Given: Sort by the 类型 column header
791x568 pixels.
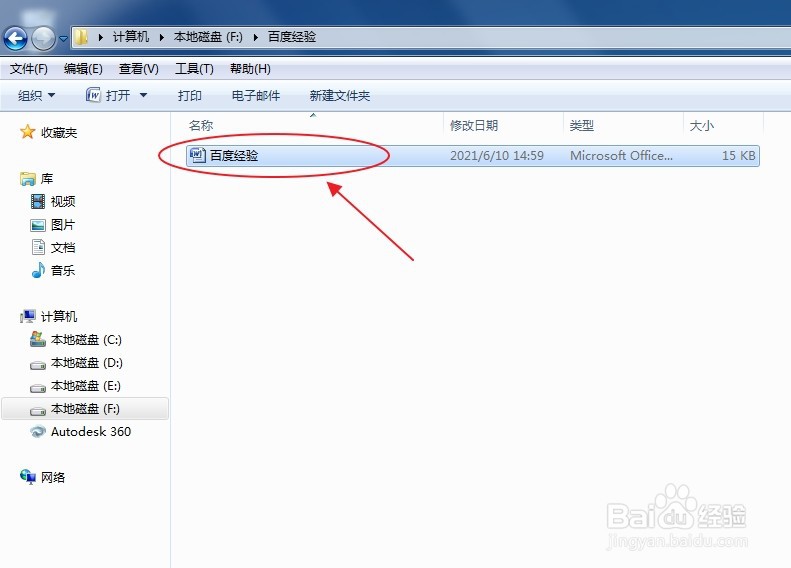Looking at the screenshot, I should click(x=582, y=126).
